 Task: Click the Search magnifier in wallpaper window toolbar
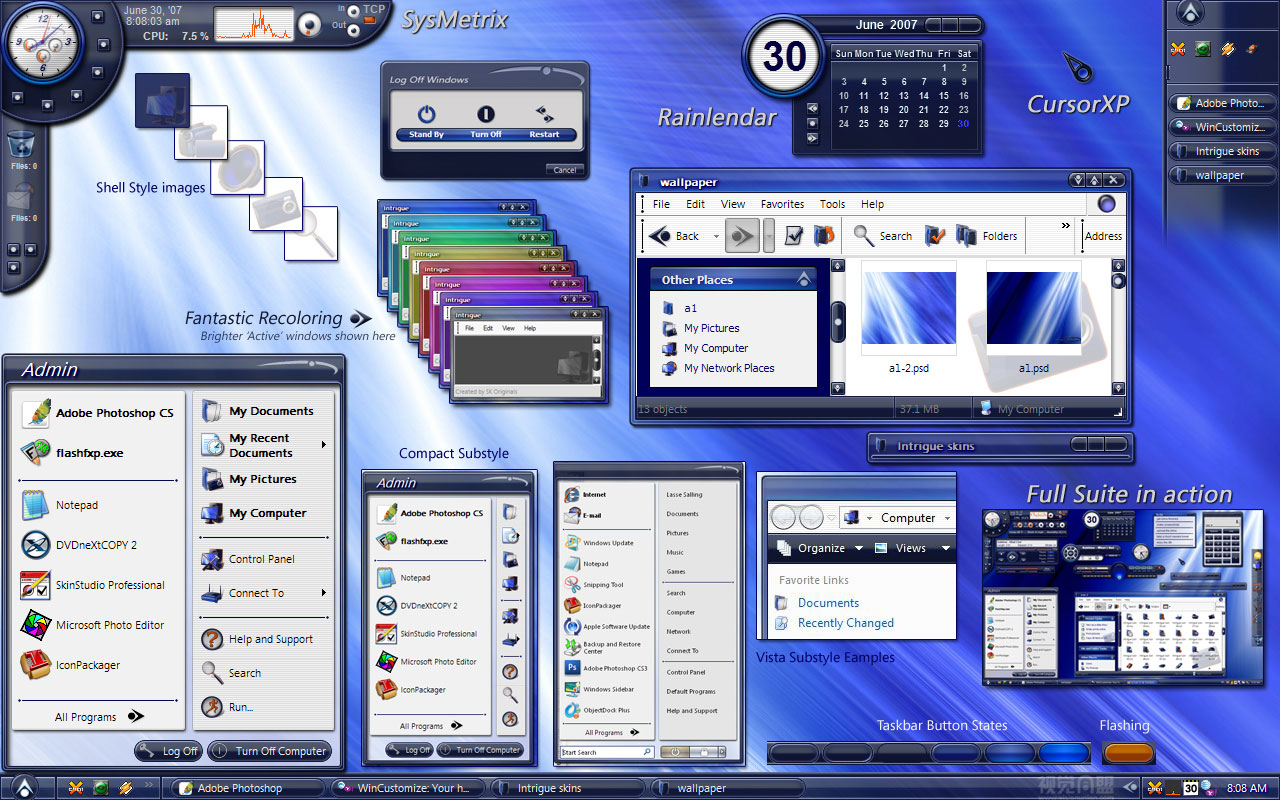coord(864,236)
